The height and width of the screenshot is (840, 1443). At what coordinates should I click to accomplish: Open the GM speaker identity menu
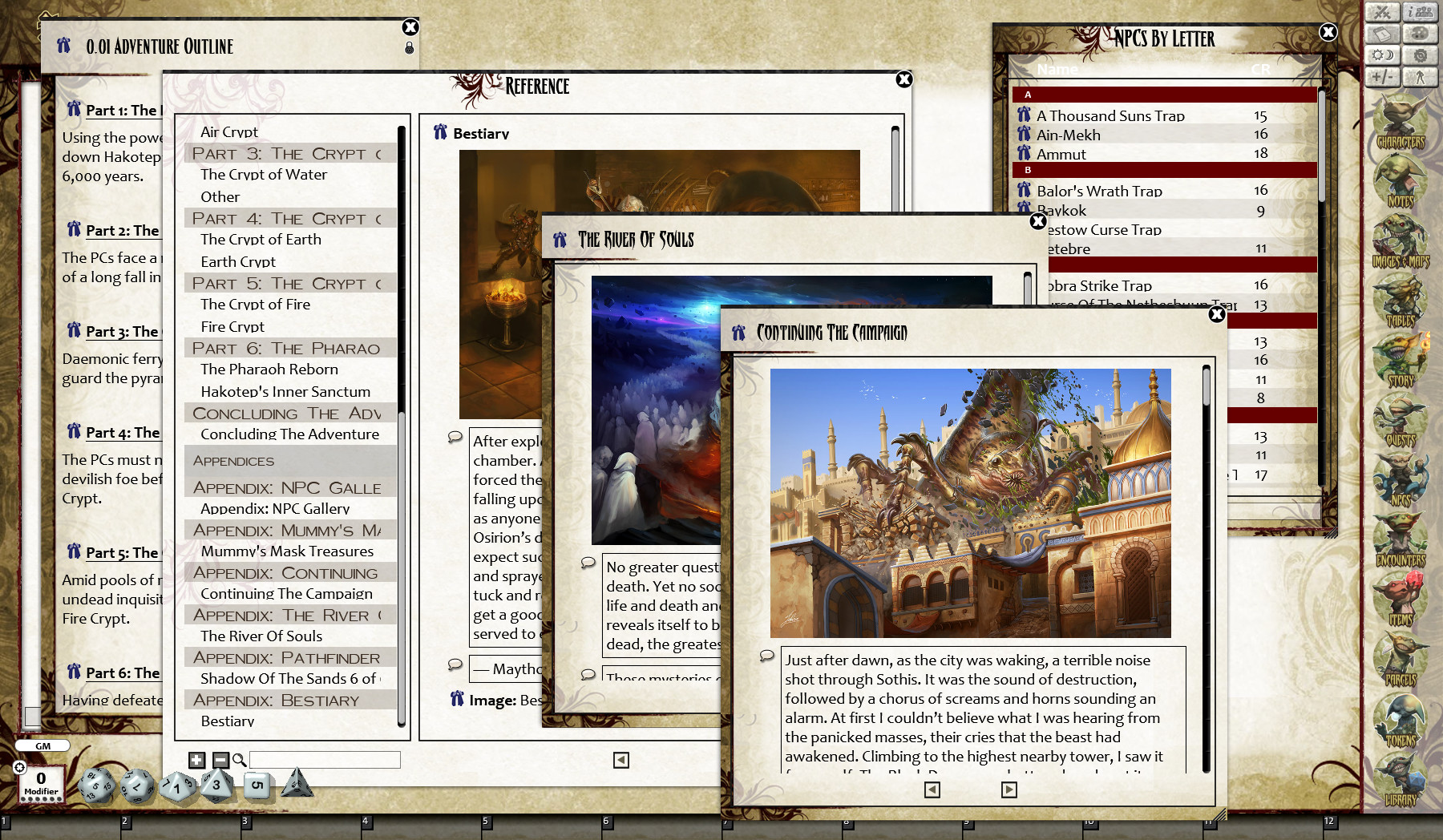click(42, 745)
